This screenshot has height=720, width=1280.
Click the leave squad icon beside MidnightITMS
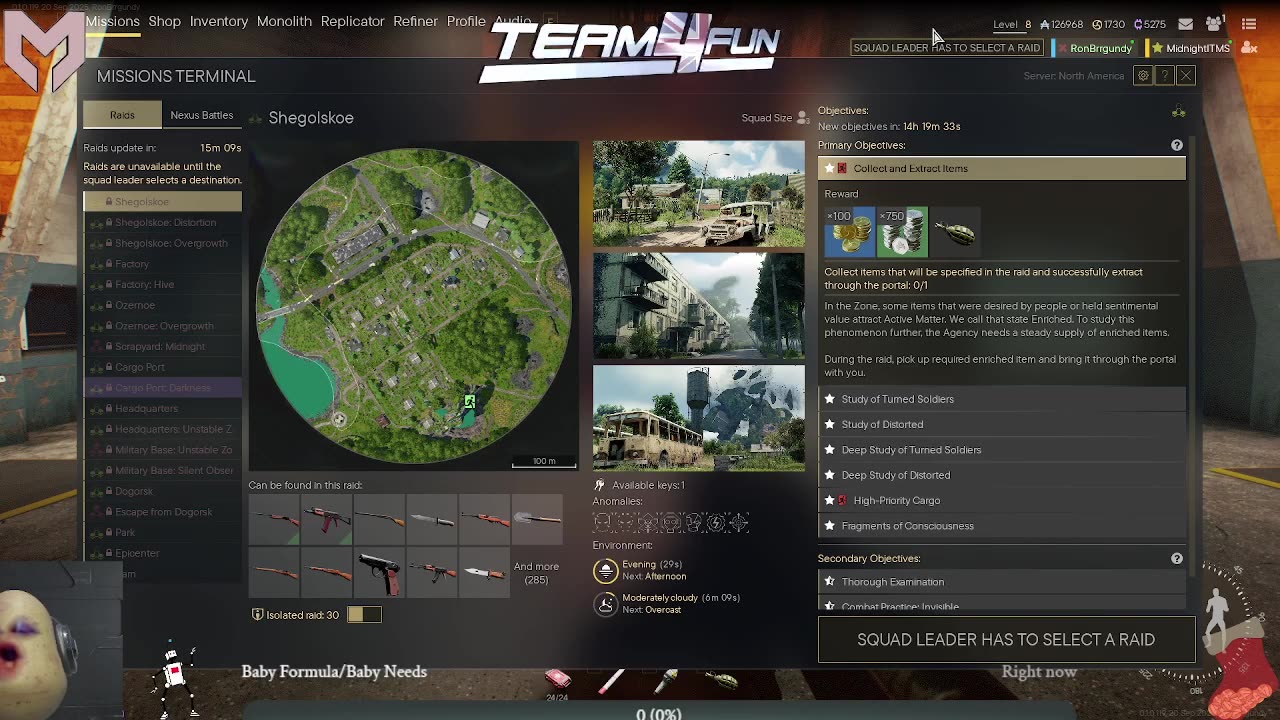(1248, 48)
